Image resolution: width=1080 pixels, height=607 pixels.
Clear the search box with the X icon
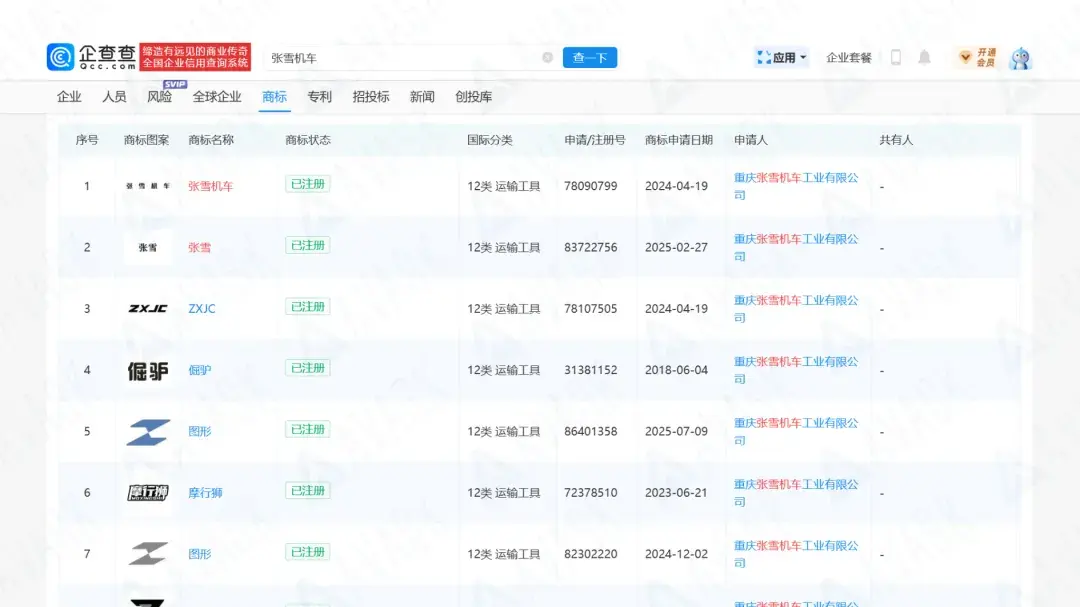(x=548, y=57)
